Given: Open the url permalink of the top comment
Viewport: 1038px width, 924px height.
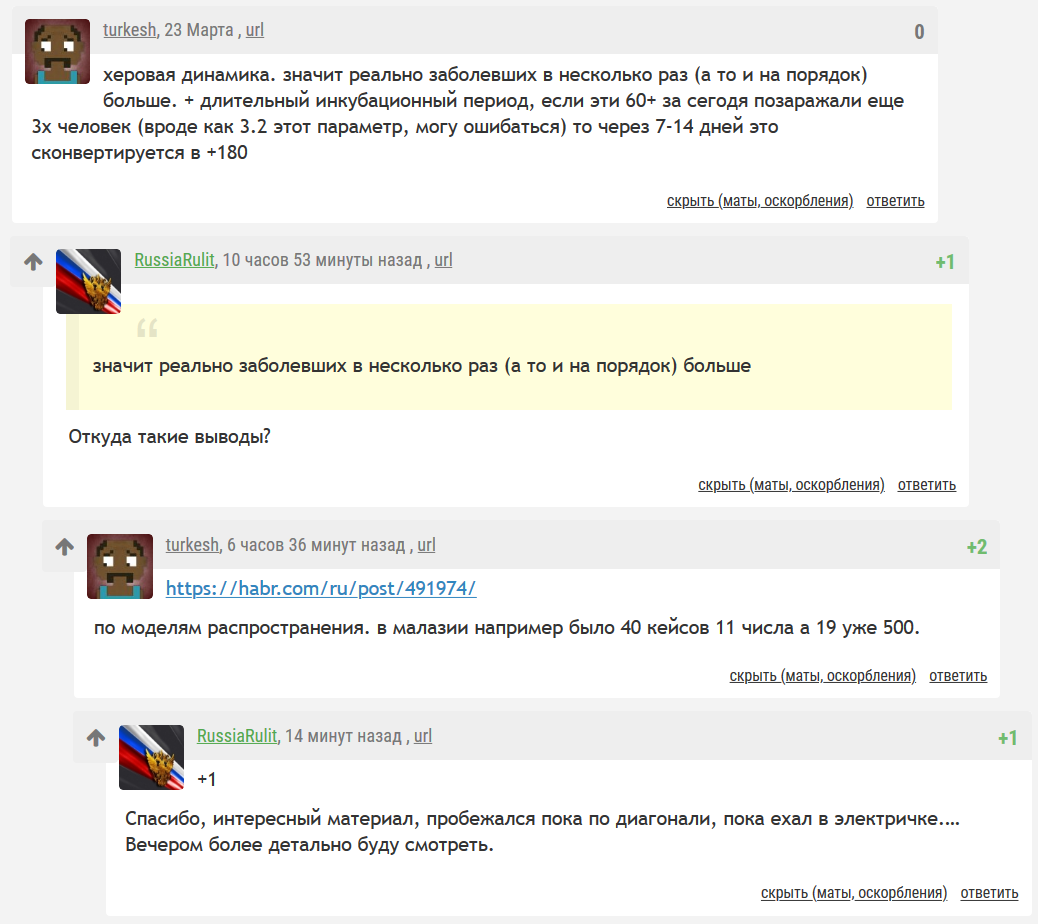Looking at the screenshot, I should tap(255, 30).
